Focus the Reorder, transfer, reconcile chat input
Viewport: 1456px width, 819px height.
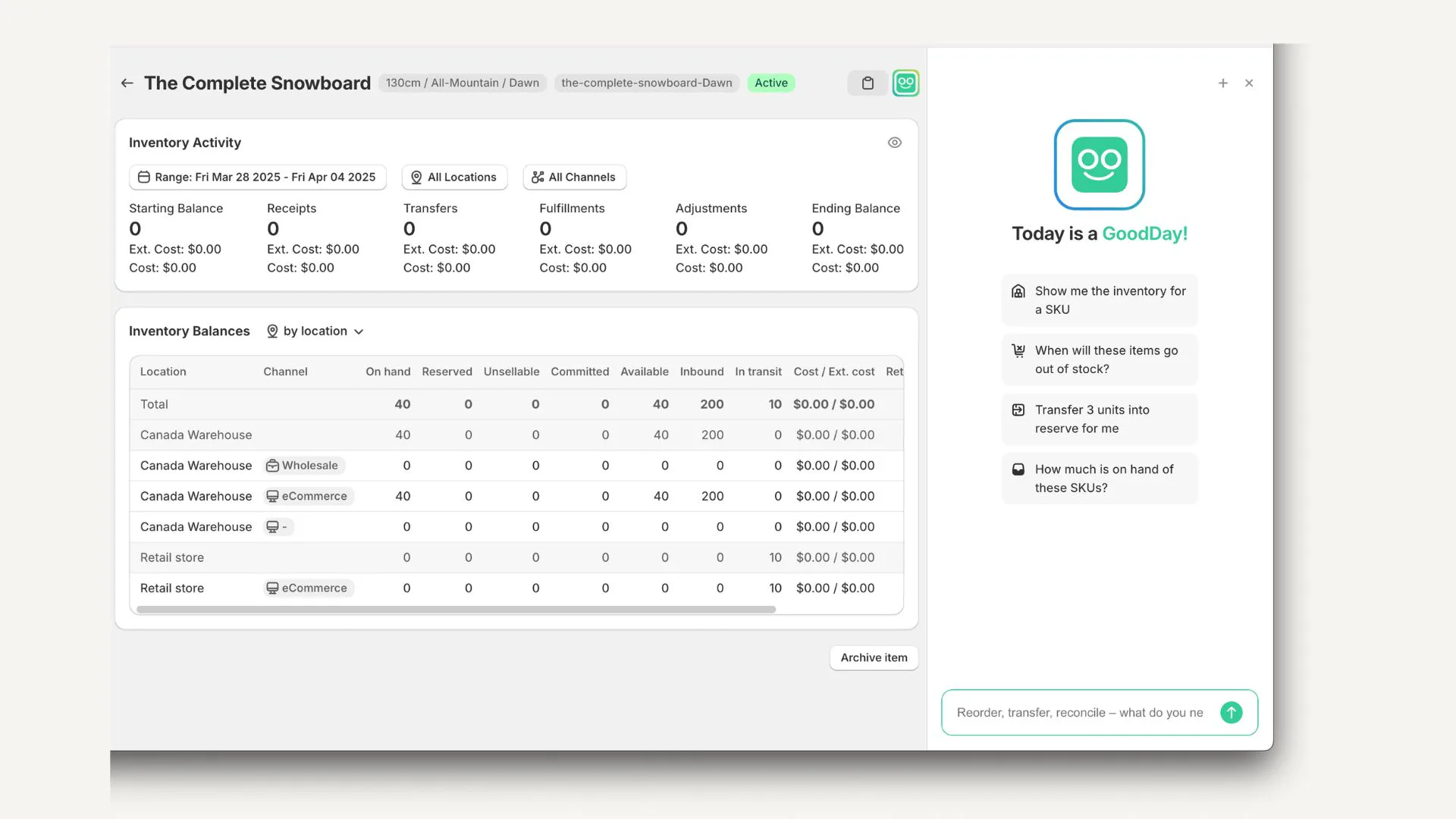pyautogui.click(x=1081, y=713)
